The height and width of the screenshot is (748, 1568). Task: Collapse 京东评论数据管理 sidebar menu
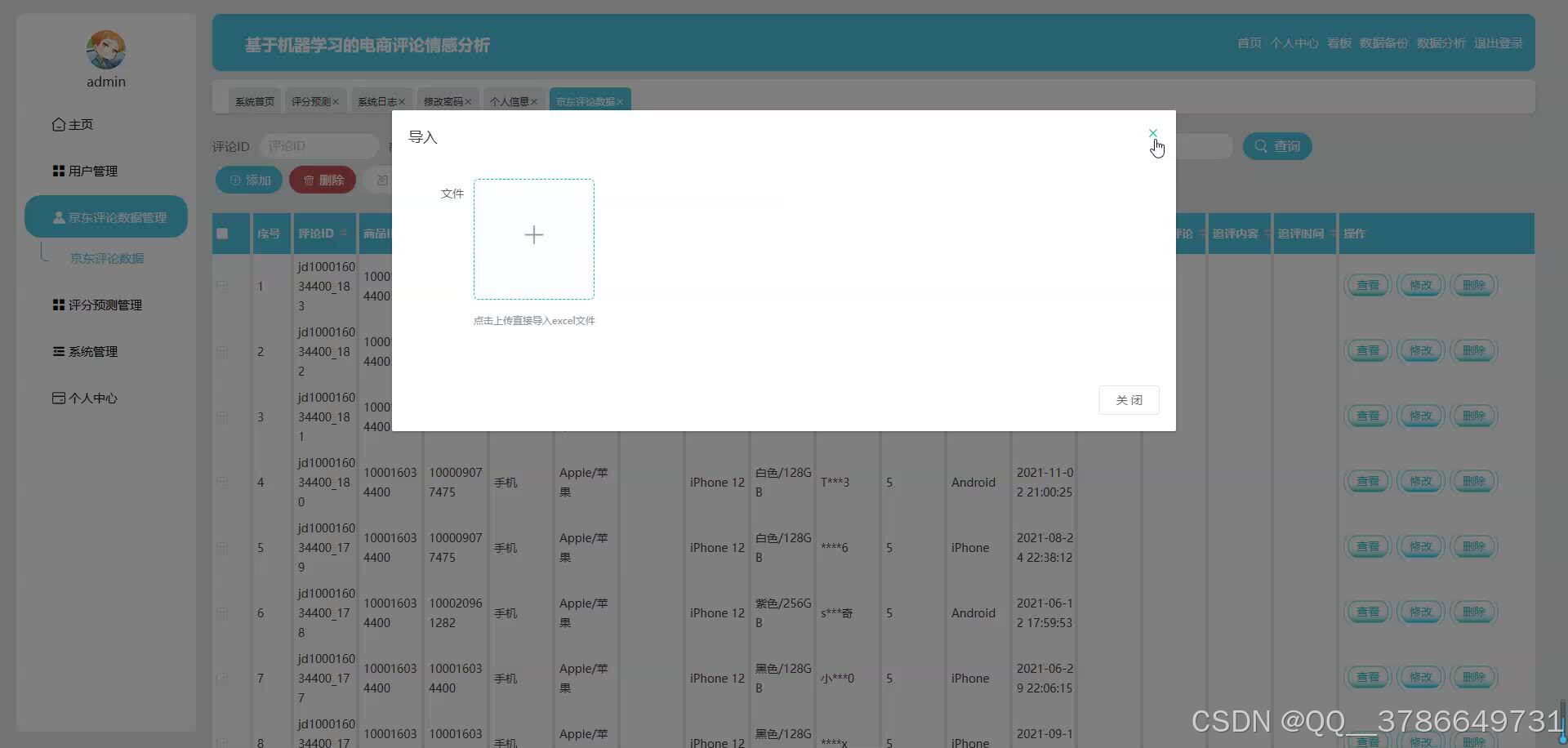point(106,217)
